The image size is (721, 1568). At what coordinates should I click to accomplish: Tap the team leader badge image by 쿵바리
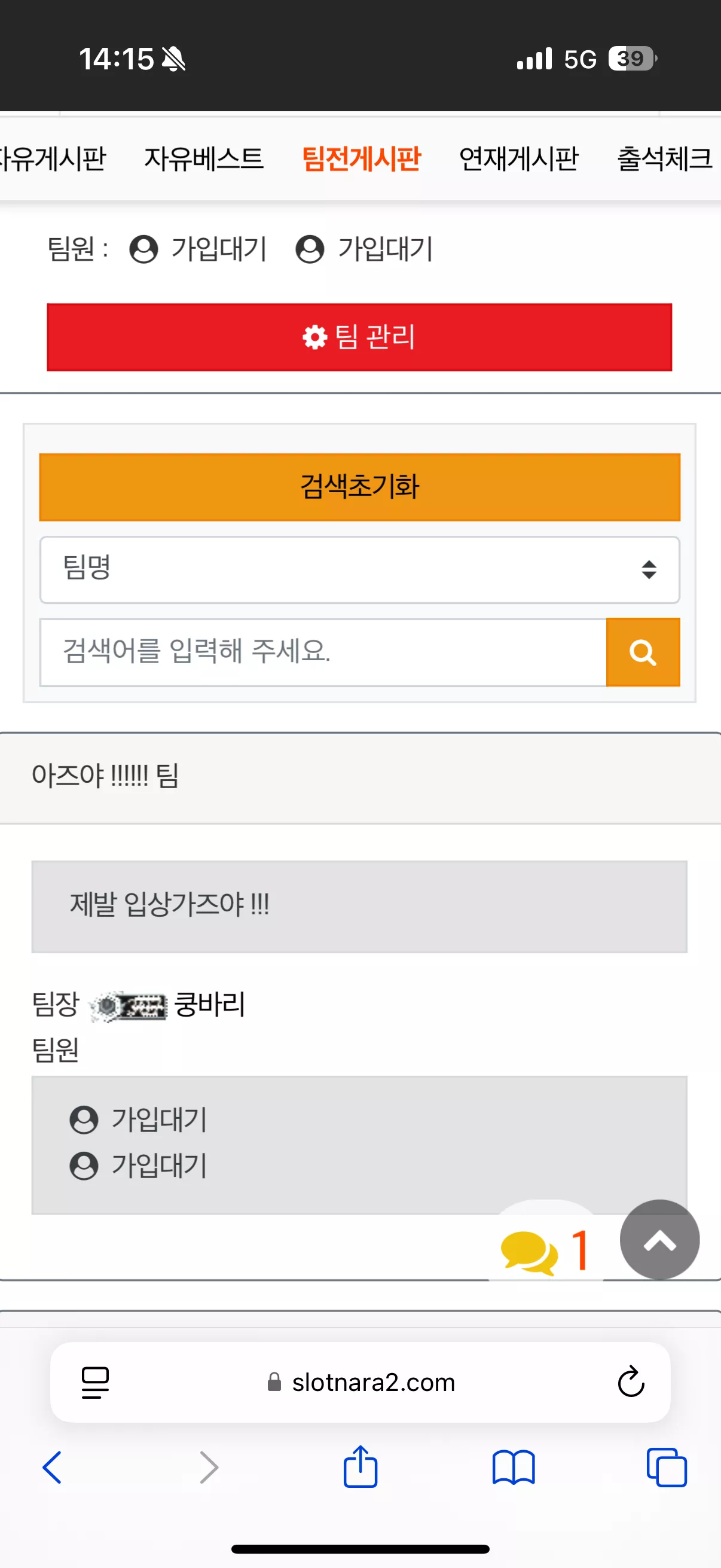(x=128, y=1006)
